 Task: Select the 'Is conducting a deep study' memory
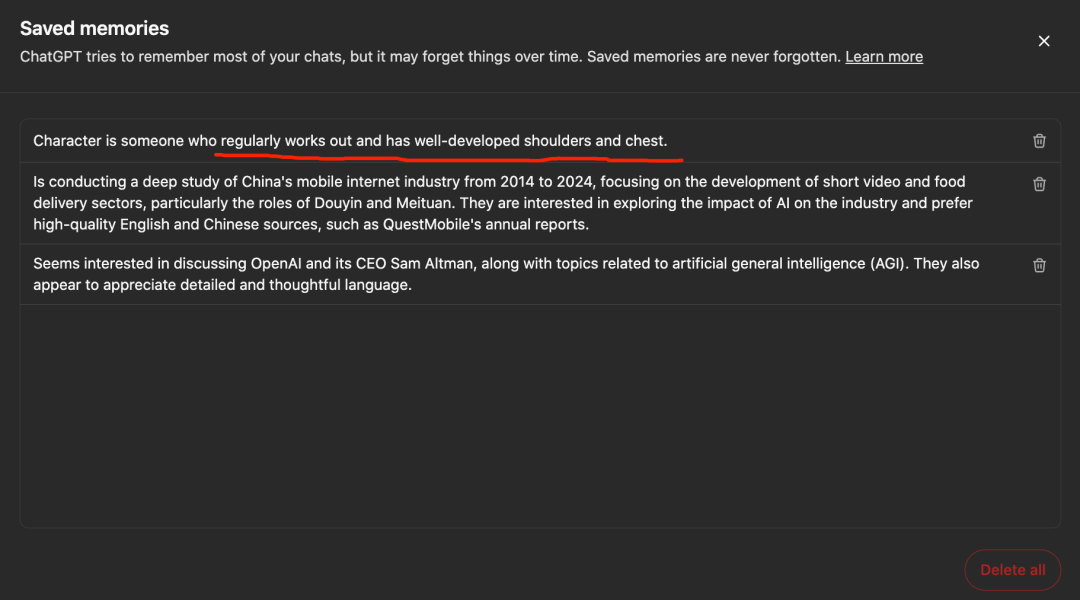[540, 203]
